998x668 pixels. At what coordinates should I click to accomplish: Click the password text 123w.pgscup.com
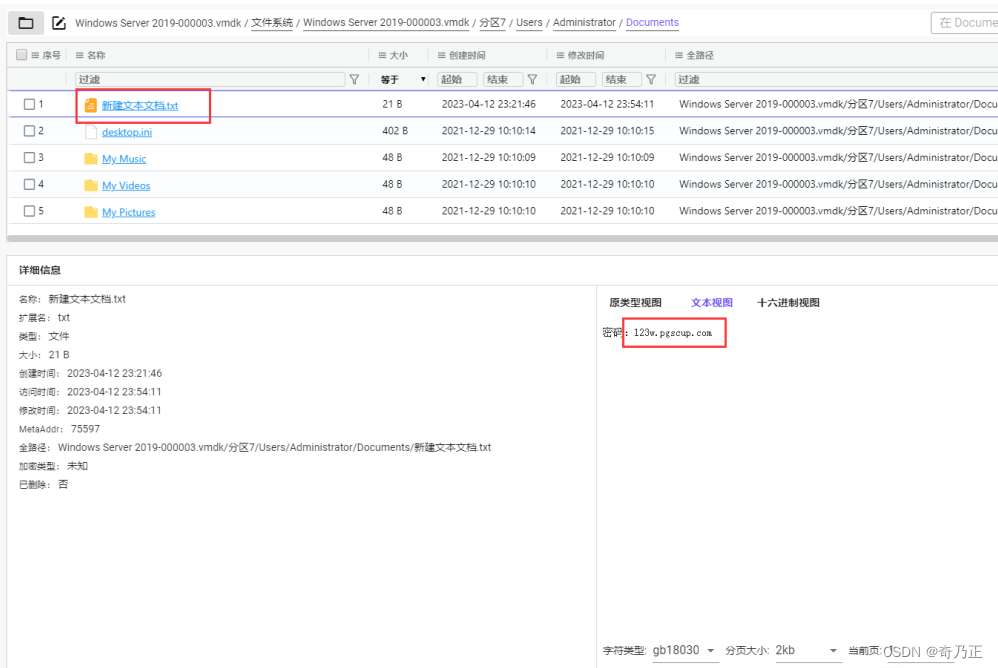673,333
